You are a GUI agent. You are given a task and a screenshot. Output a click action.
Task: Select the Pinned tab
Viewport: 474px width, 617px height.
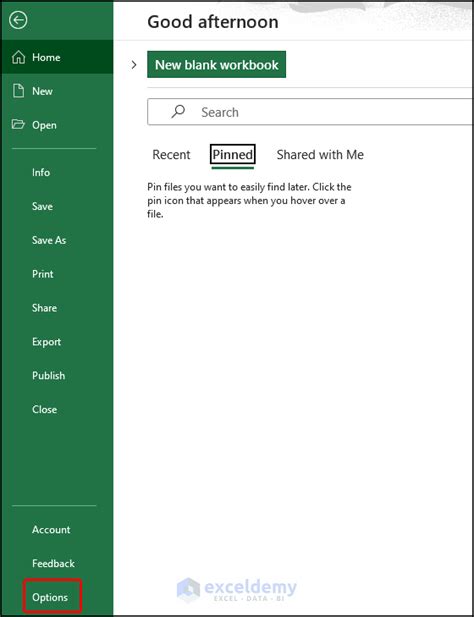232,155
